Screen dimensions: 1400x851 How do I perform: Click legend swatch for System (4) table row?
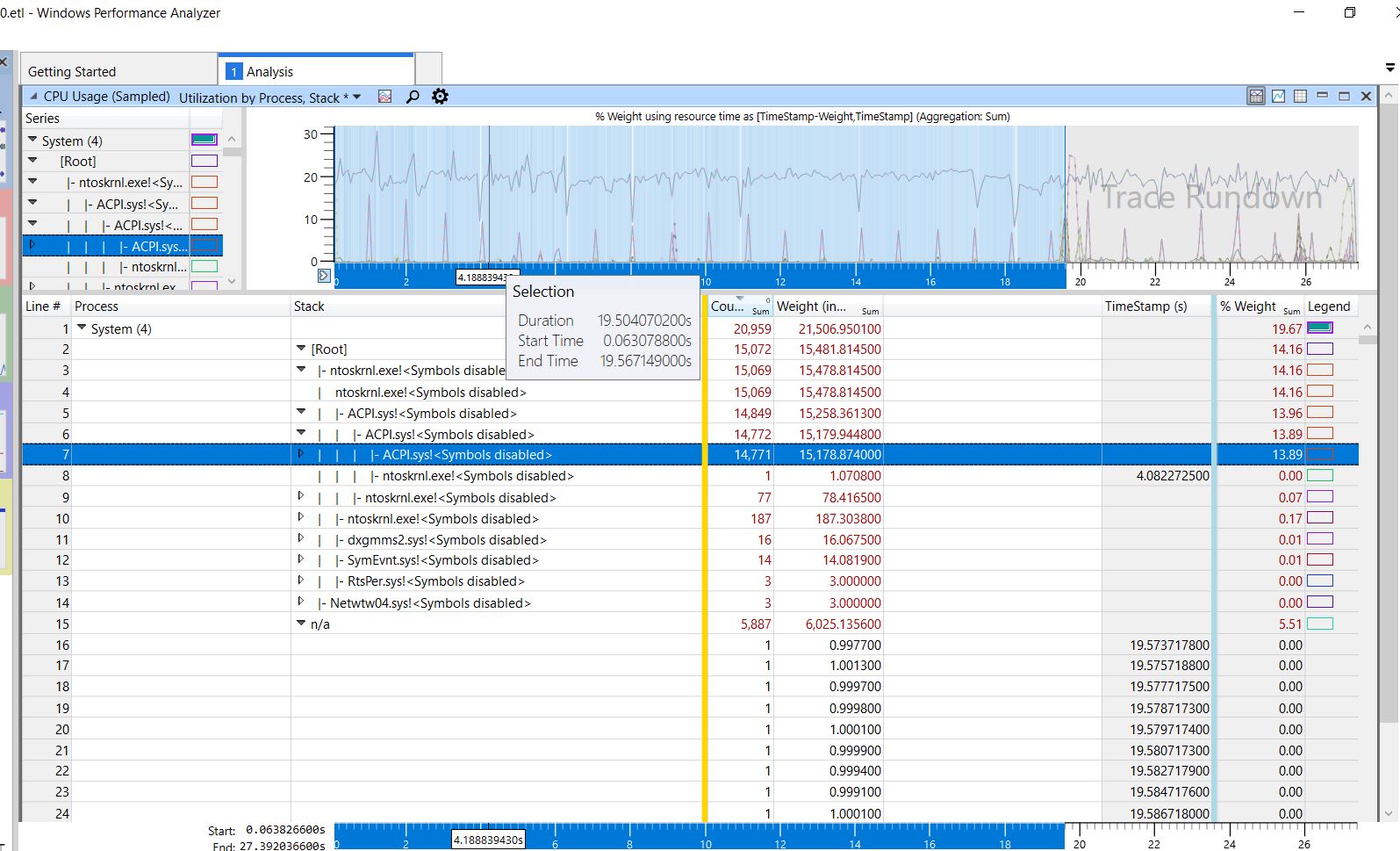click(x=1320, y=328)
